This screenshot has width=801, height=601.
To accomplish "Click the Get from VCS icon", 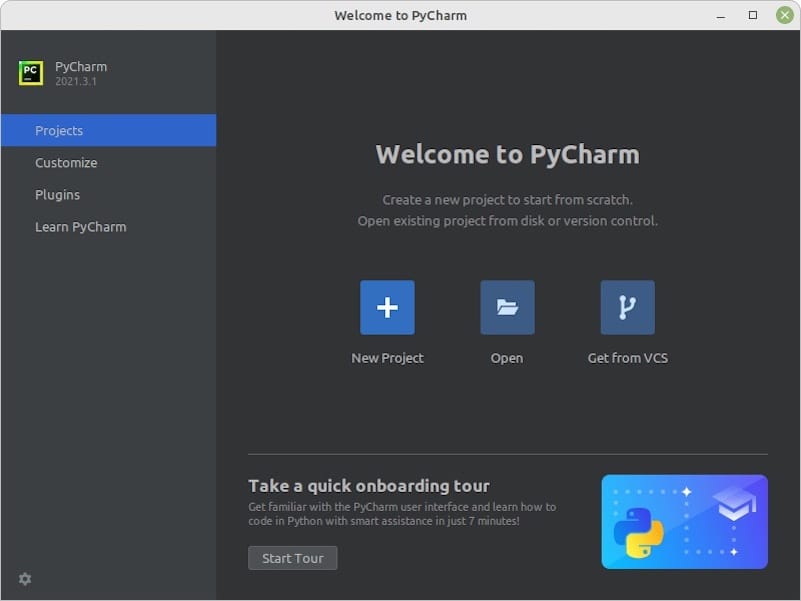I will 626,307.
